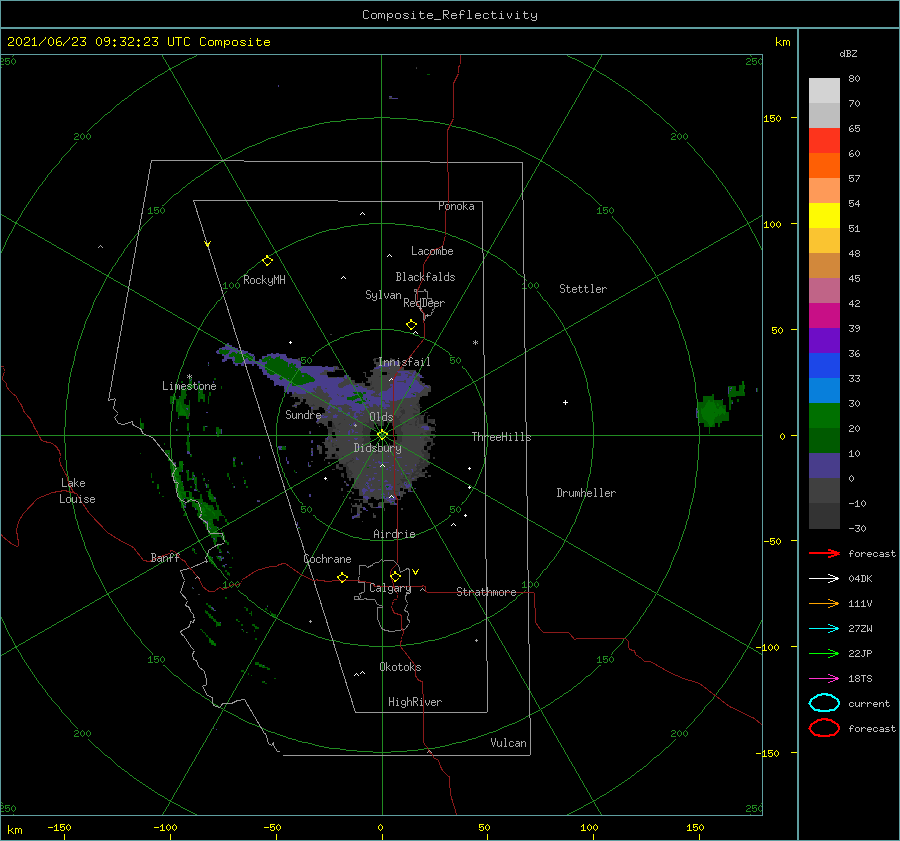Pick the yellow 54-51 dBZ color swatch
This screenshot has width=900, height=841.
coord(824,216)
